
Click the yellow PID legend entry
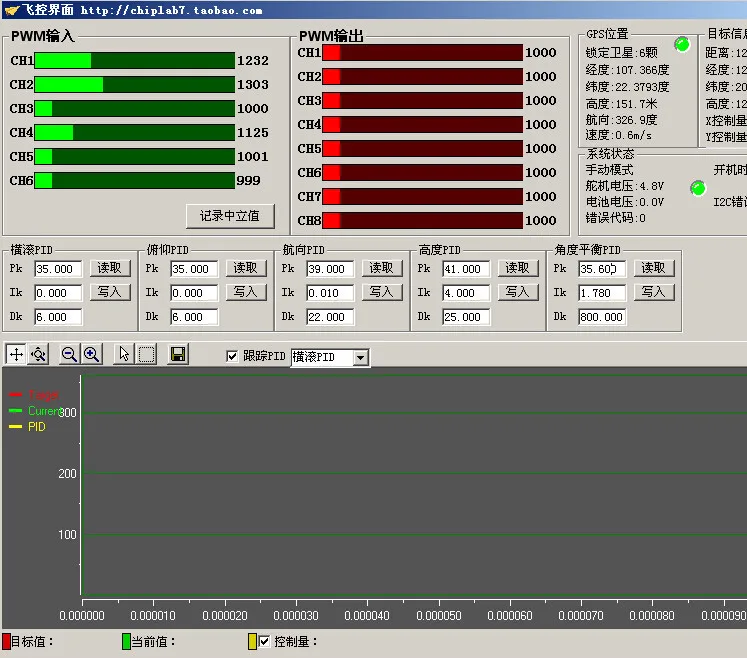pyautogui.click(x=27, y=426)
